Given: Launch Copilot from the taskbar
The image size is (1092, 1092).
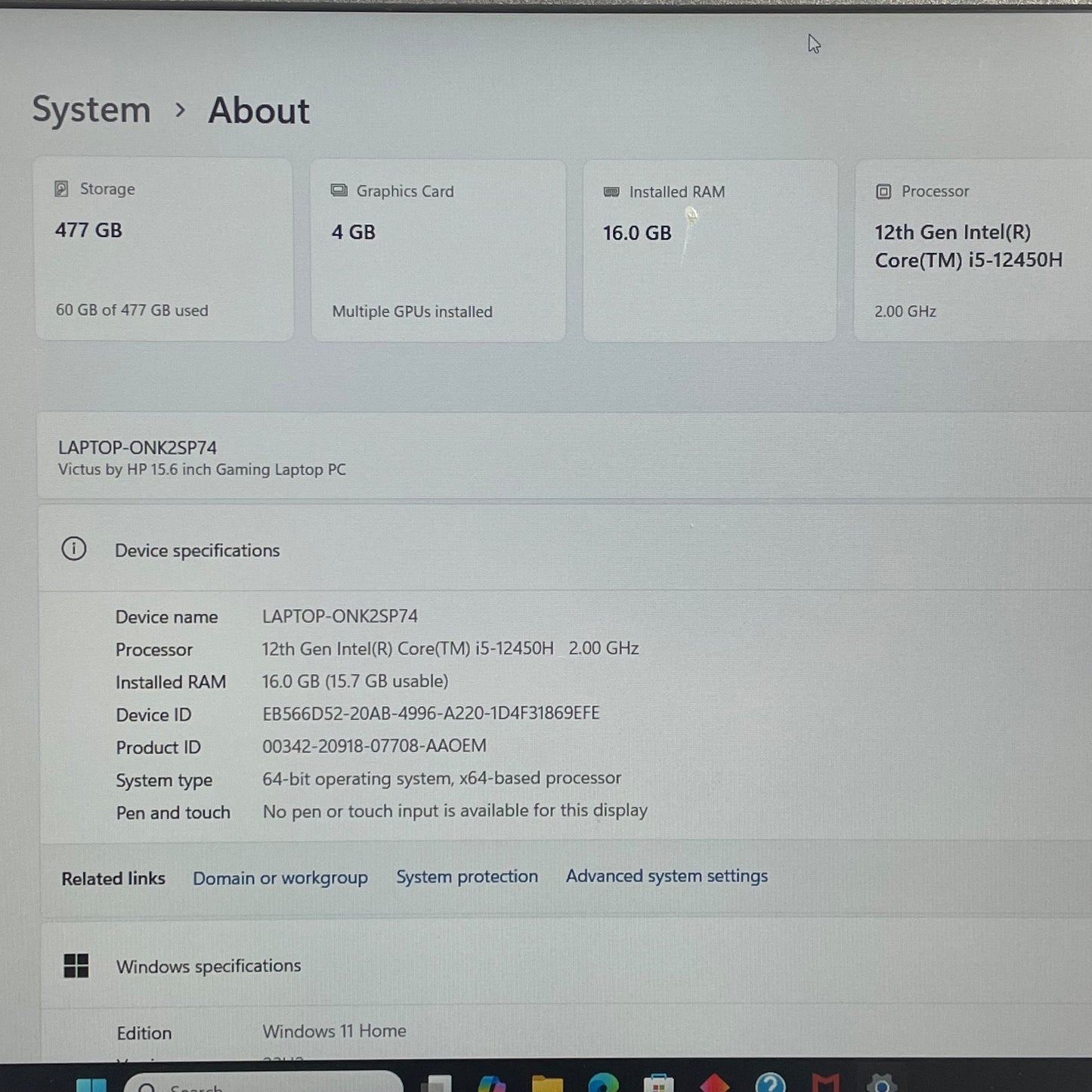Looking at the screenshot, I should (x=492, y=1084).
